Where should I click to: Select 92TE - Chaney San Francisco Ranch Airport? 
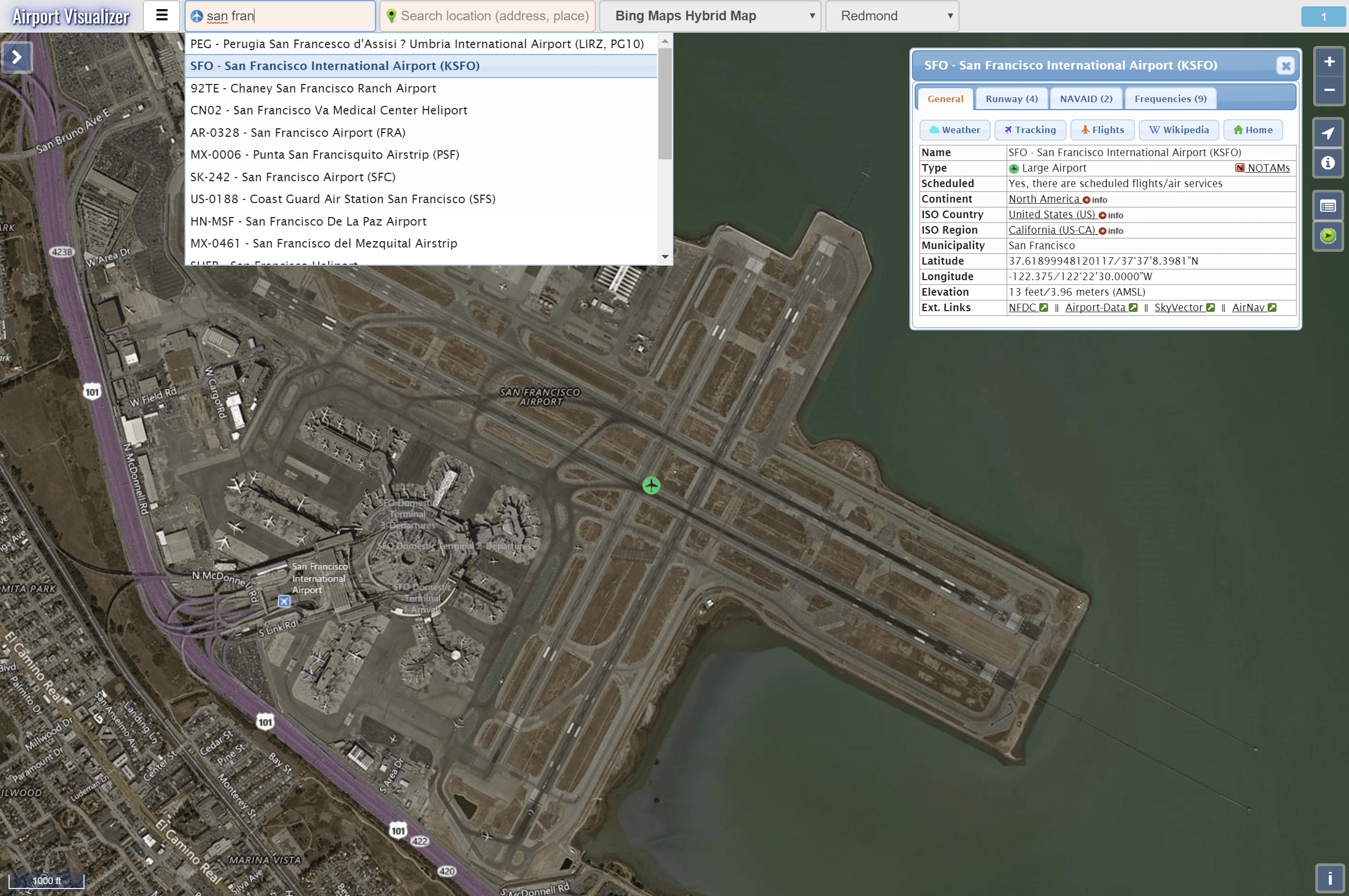point(421,89)
